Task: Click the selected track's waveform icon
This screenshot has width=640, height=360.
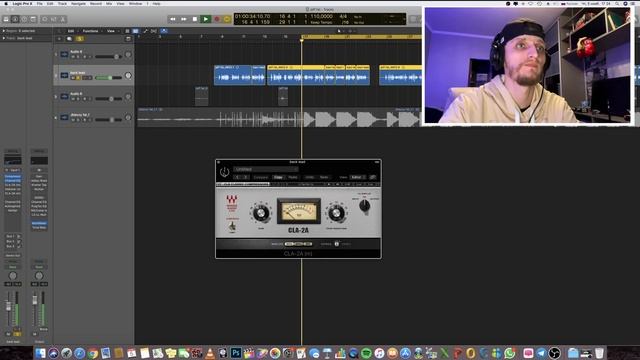Action: click(64, 75)
